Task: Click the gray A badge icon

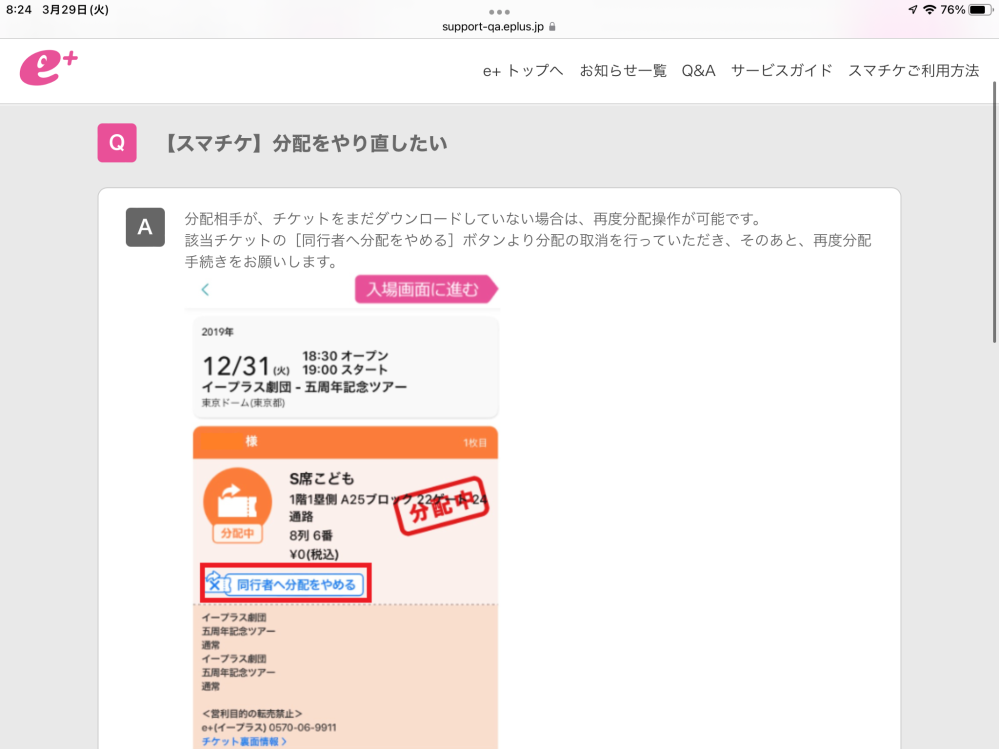Action: pos(144,228)
